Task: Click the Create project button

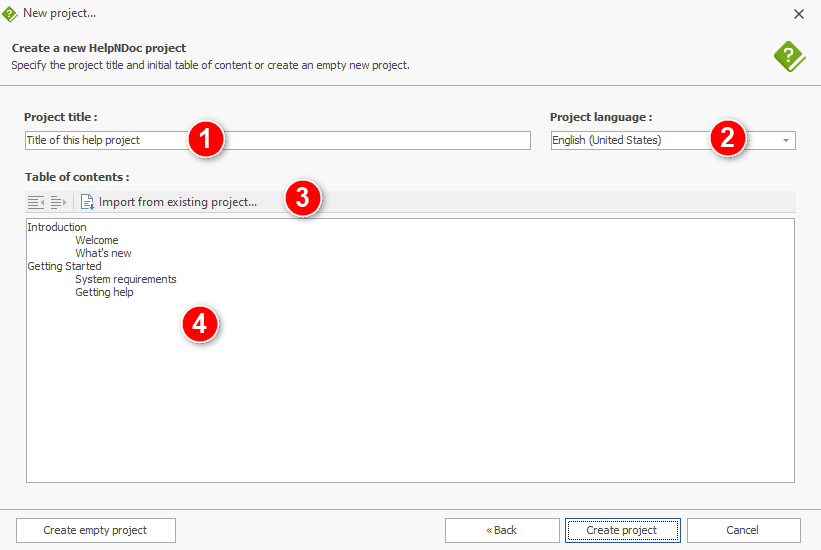Action: click(x=623, y=530)
